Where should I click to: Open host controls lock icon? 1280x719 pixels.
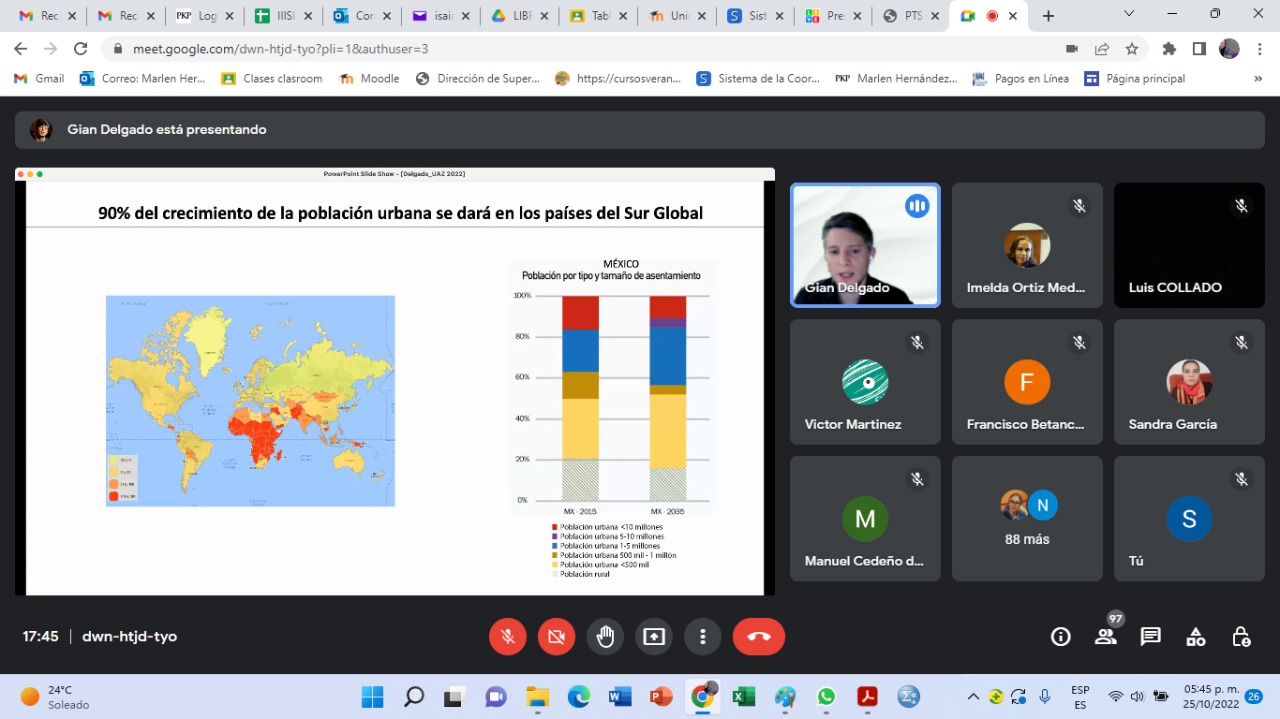point(1241,637)
